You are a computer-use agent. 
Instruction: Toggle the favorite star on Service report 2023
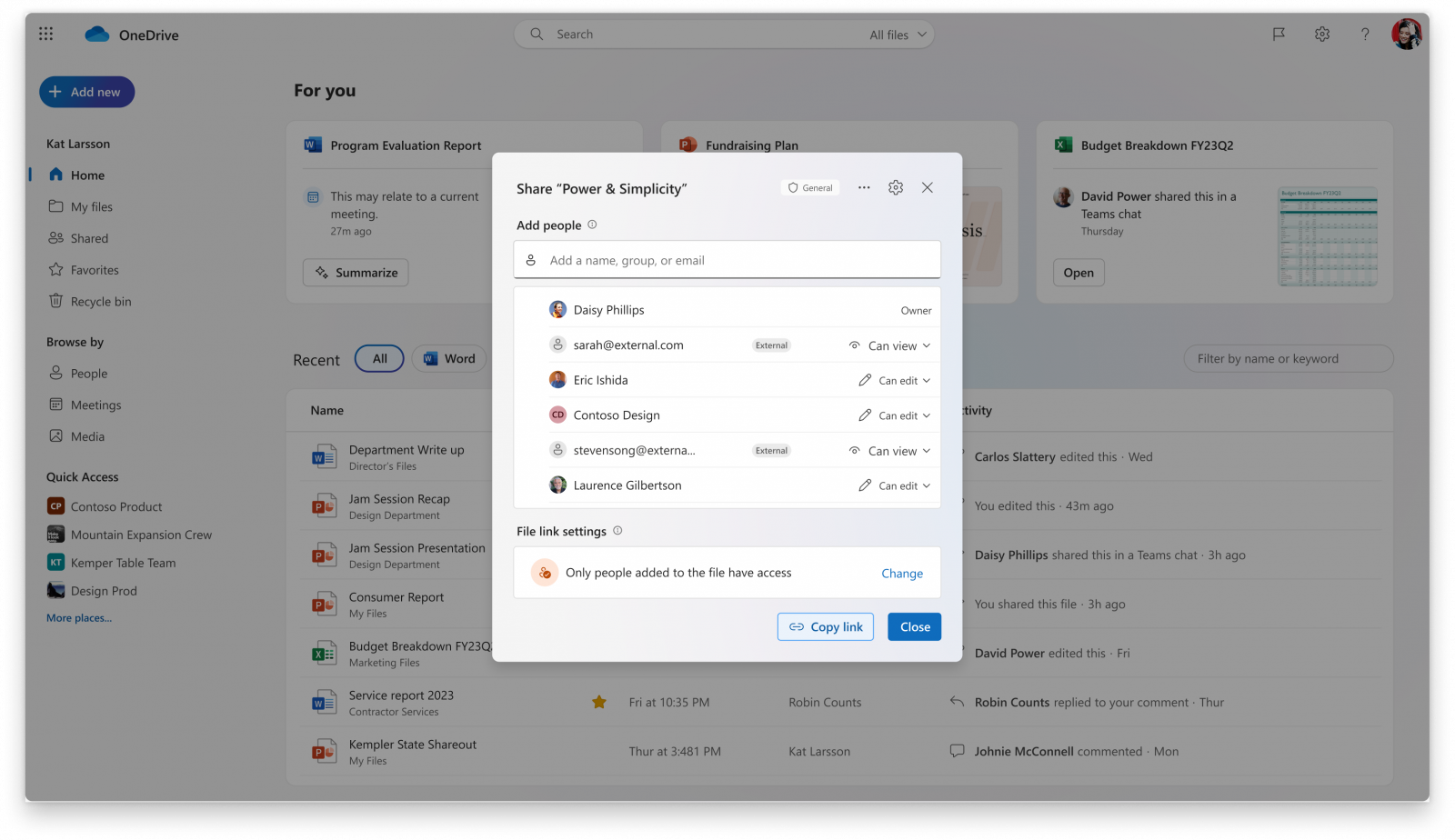click(599, 702)
